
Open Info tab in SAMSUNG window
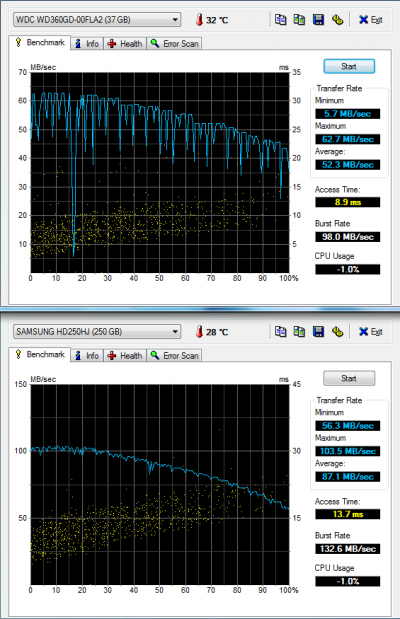click(x=87, y=356)
